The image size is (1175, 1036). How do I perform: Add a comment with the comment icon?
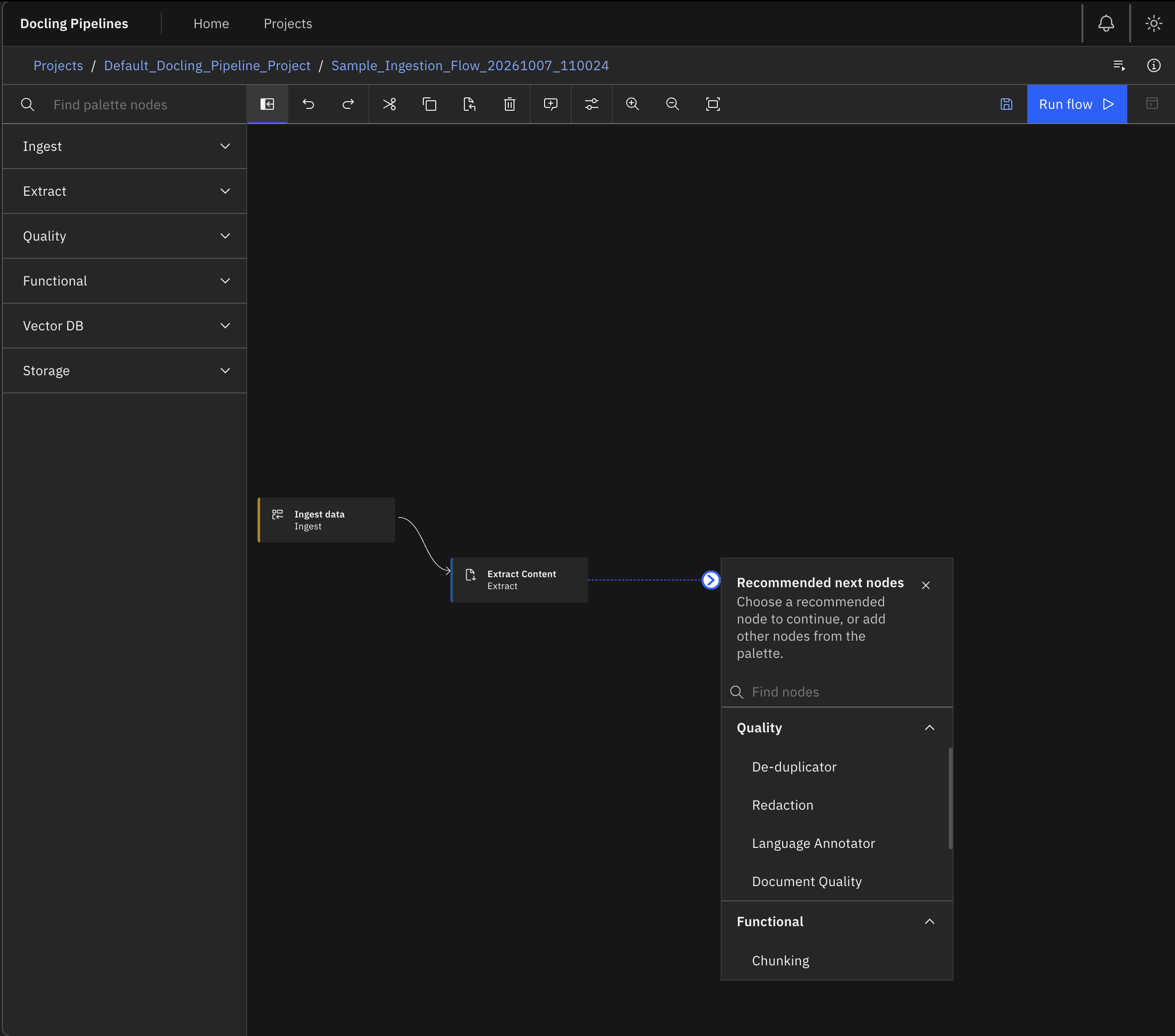550,104
